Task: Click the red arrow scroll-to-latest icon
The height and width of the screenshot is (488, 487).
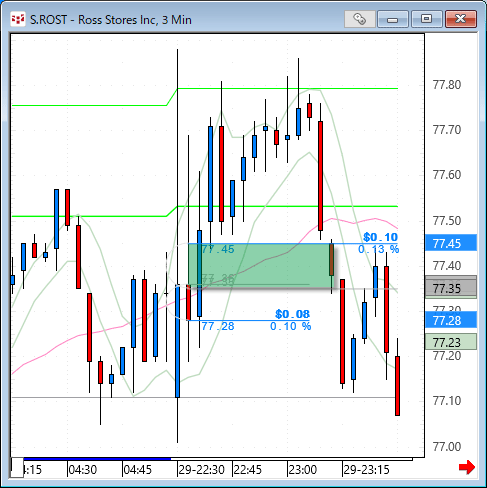Action: point(467,467)
